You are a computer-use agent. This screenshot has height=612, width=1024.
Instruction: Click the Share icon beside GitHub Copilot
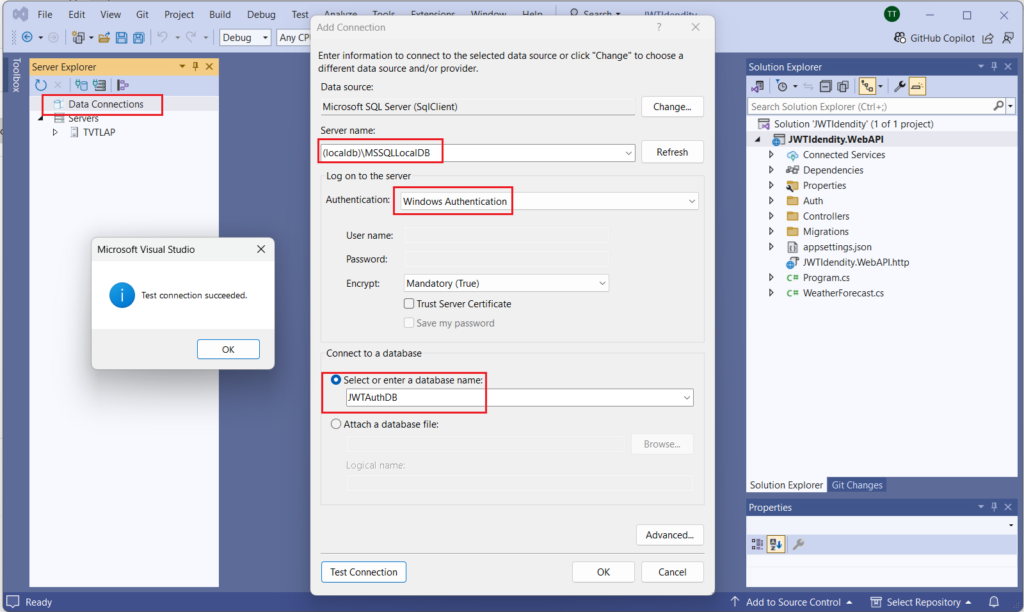tap(988, 38)
